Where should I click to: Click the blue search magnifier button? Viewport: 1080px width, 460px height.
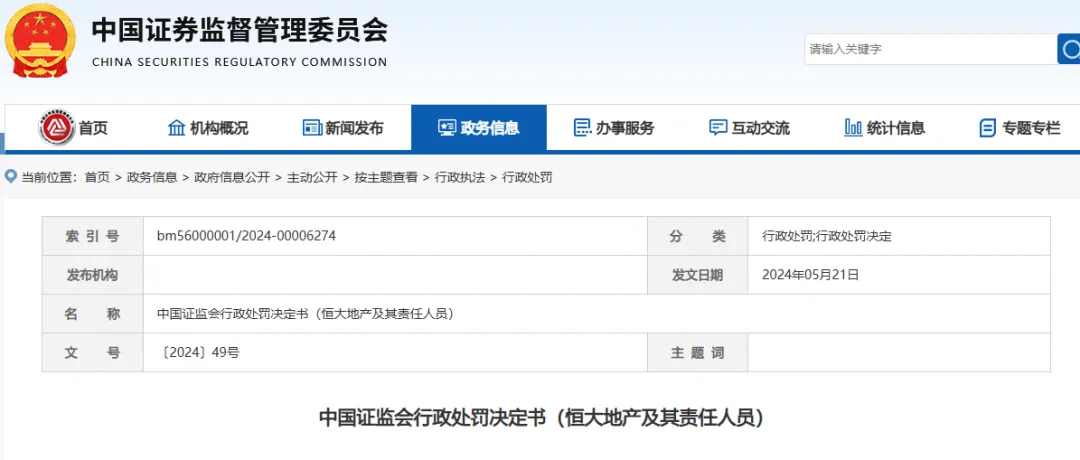tap(1069, 49)
